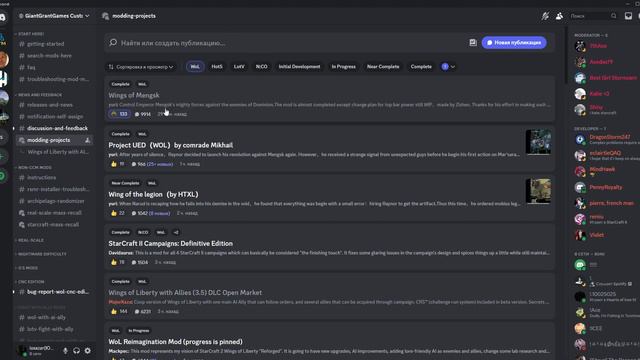Expand more tags dropdown after Complete filter
Image resolution: width=640 pixels, height=360 pixels.
(448, 67)
